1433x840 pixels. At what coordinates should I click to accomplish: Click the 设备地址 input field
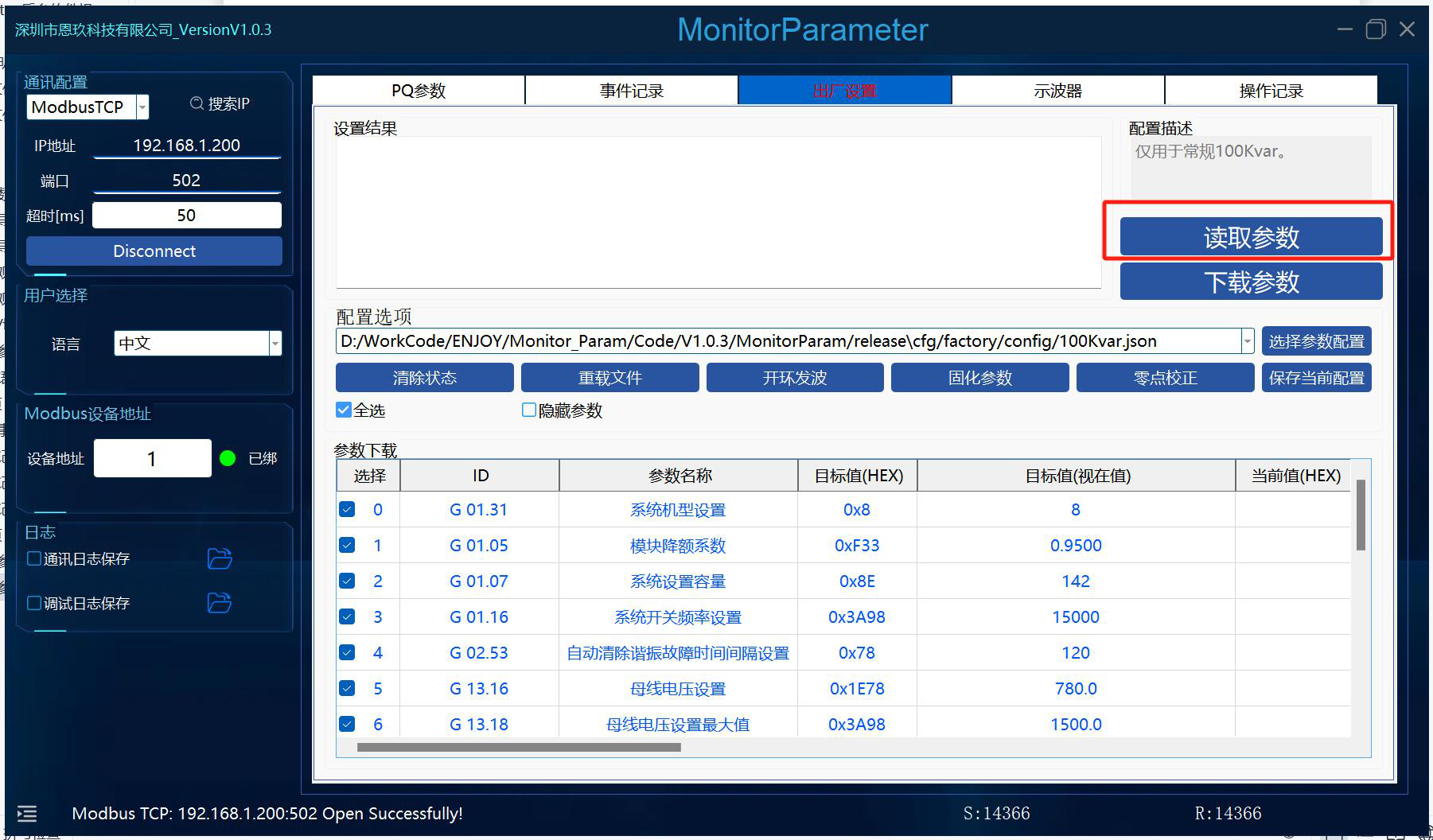click(x=153, y=458)
